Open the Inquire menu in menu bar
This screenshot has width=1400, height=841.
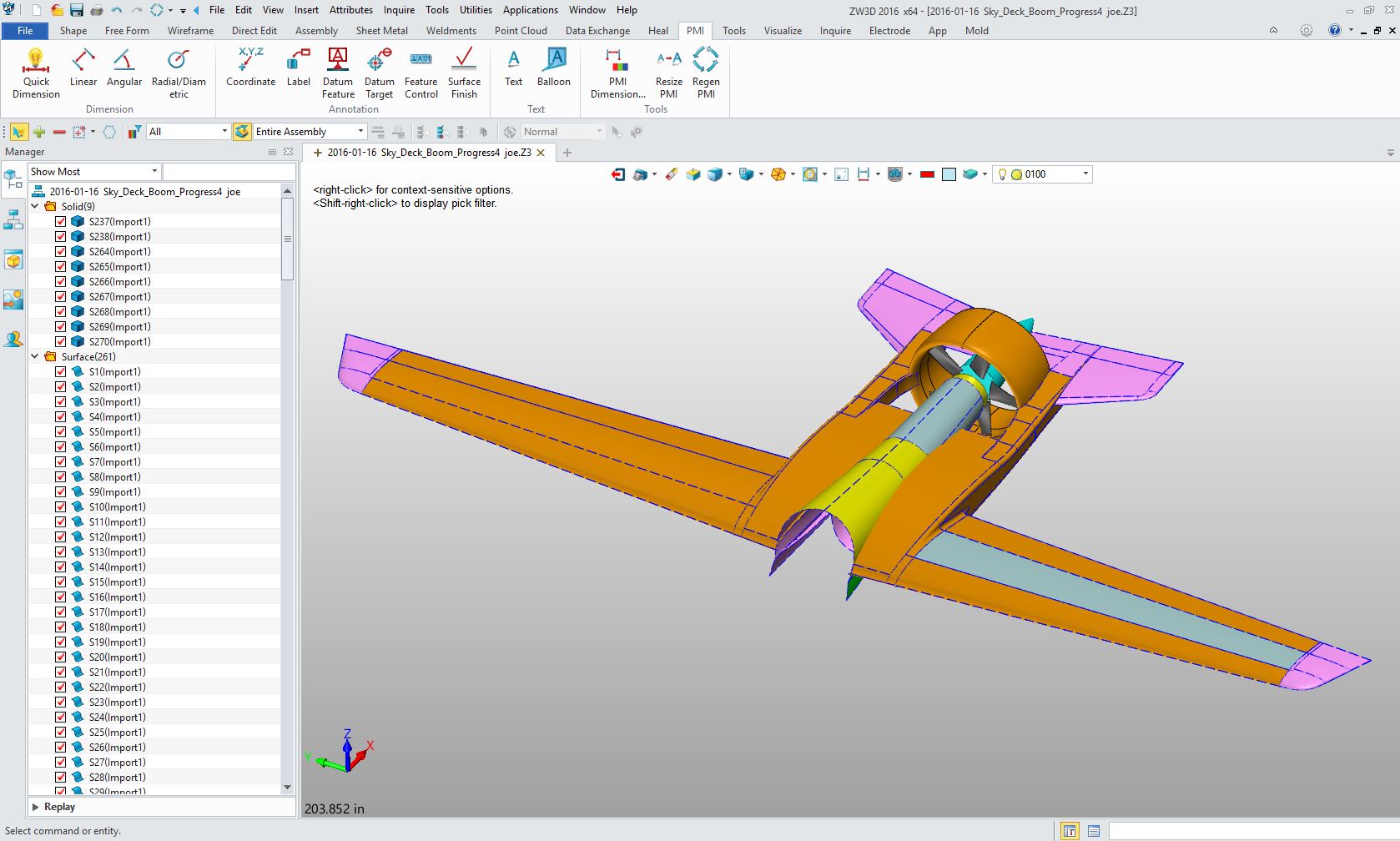click(x=399, y=10)
